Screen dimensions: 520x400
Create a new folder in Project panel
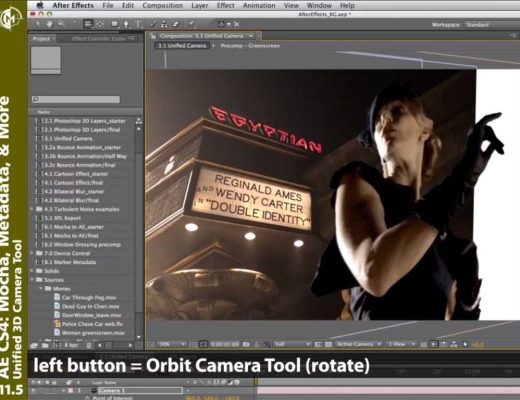coord(46,345)
